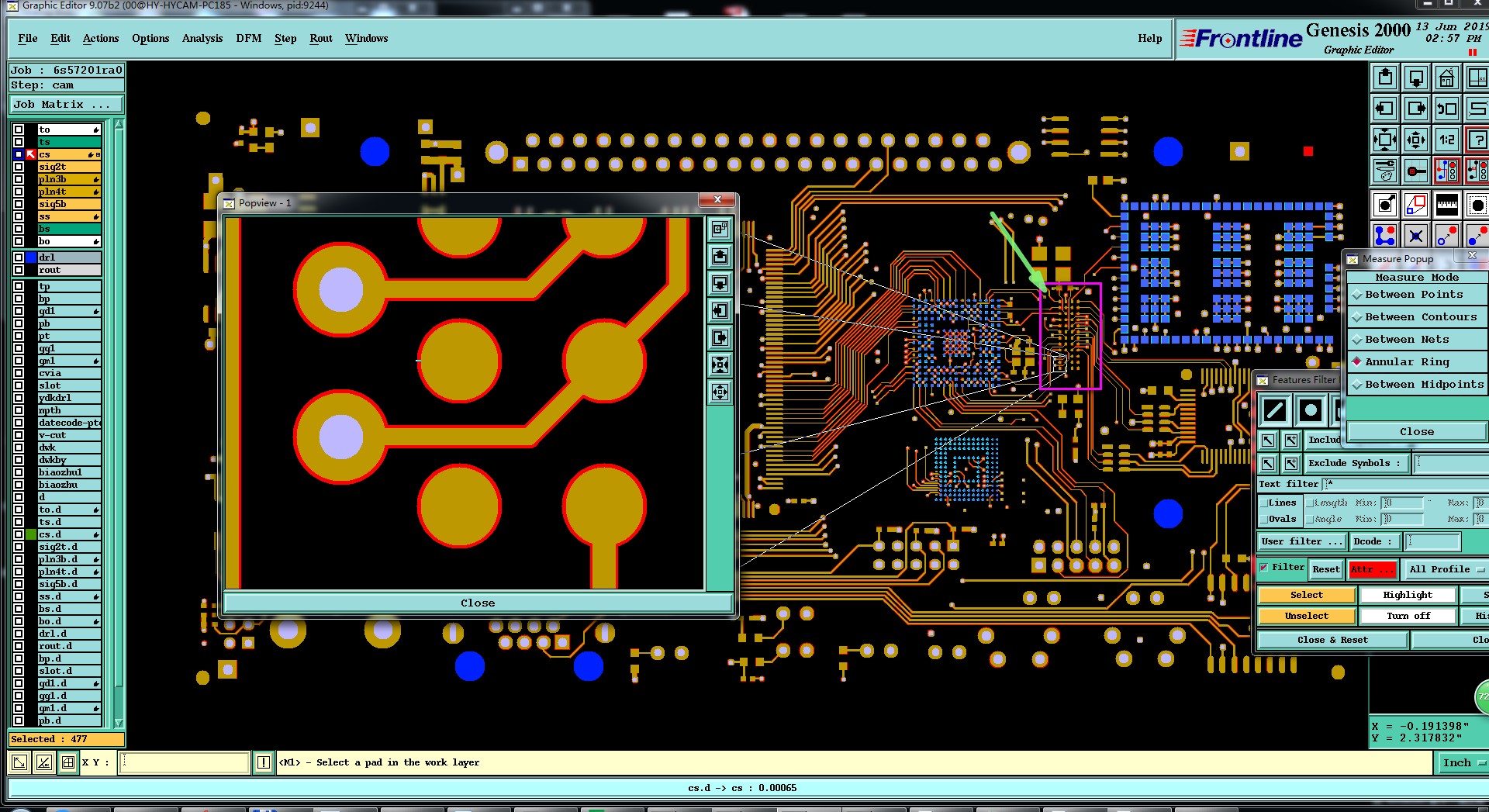Viewport: 1489px width, 812px height.
Task: Click the tools and palette settings icon
Action: point(1385,170)
